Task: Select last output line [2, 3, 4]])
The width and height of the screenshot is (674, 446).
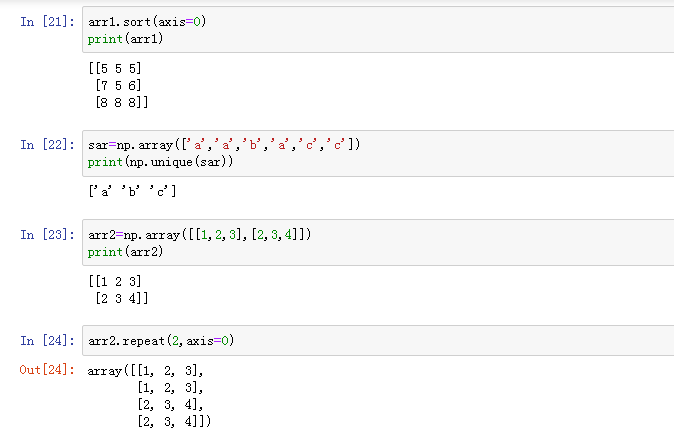Action: point(174,422)
